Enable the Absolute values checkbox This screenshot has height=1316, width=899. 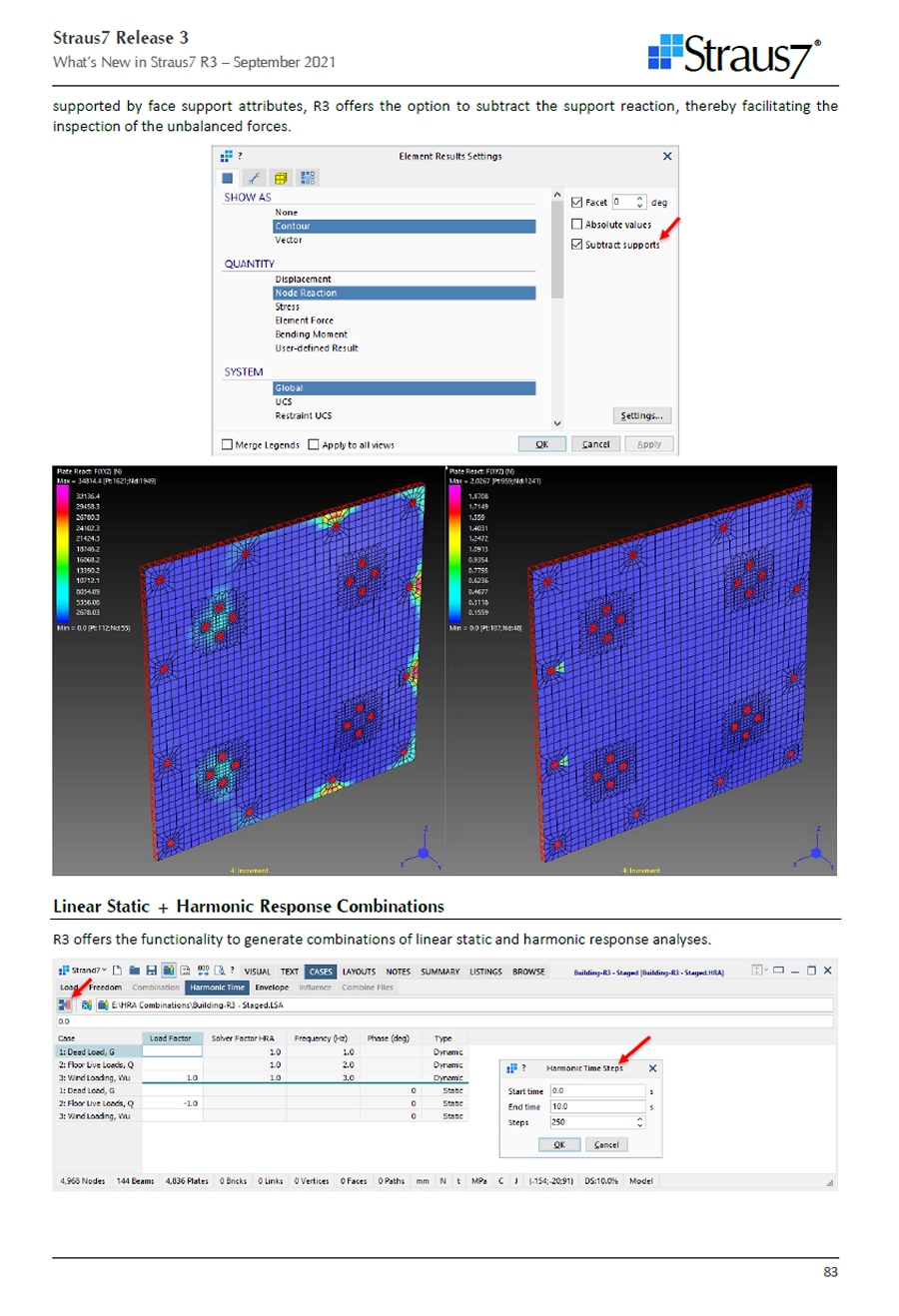[576, 225]
